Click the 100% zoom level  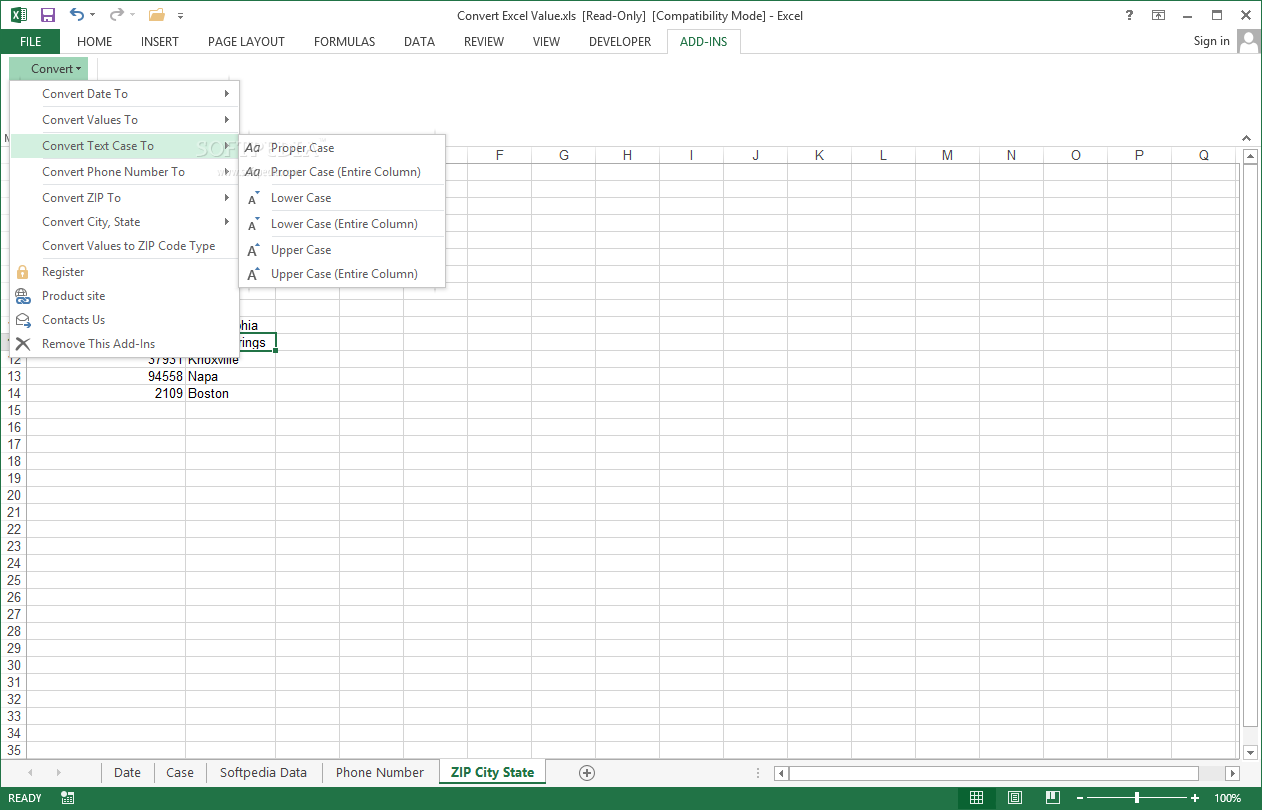point(1228,798)
